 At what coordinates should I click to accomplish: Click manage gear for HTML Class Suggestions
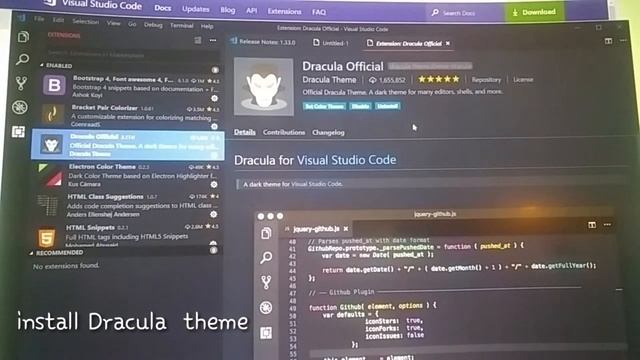click(x=213, y=214)
